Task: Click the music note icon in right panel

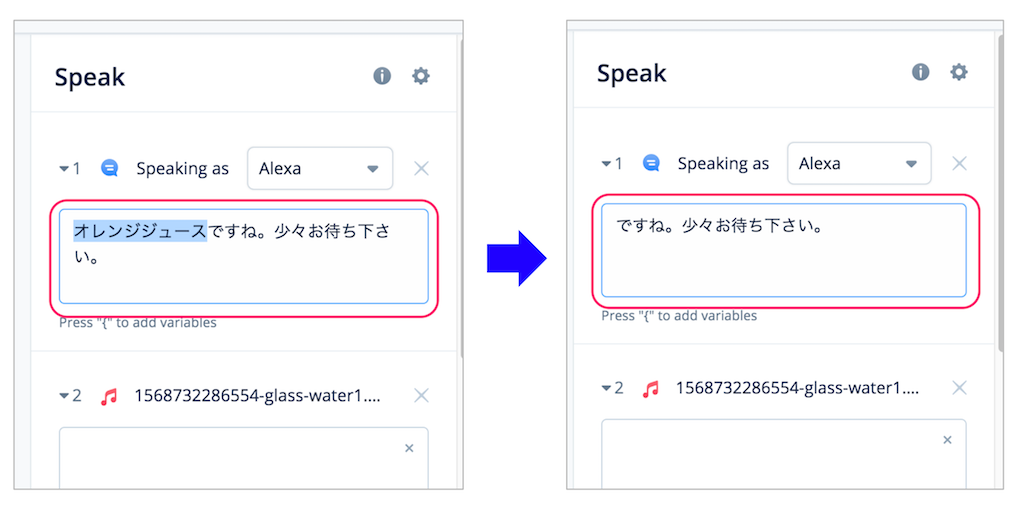Action: tap(650, 389)
